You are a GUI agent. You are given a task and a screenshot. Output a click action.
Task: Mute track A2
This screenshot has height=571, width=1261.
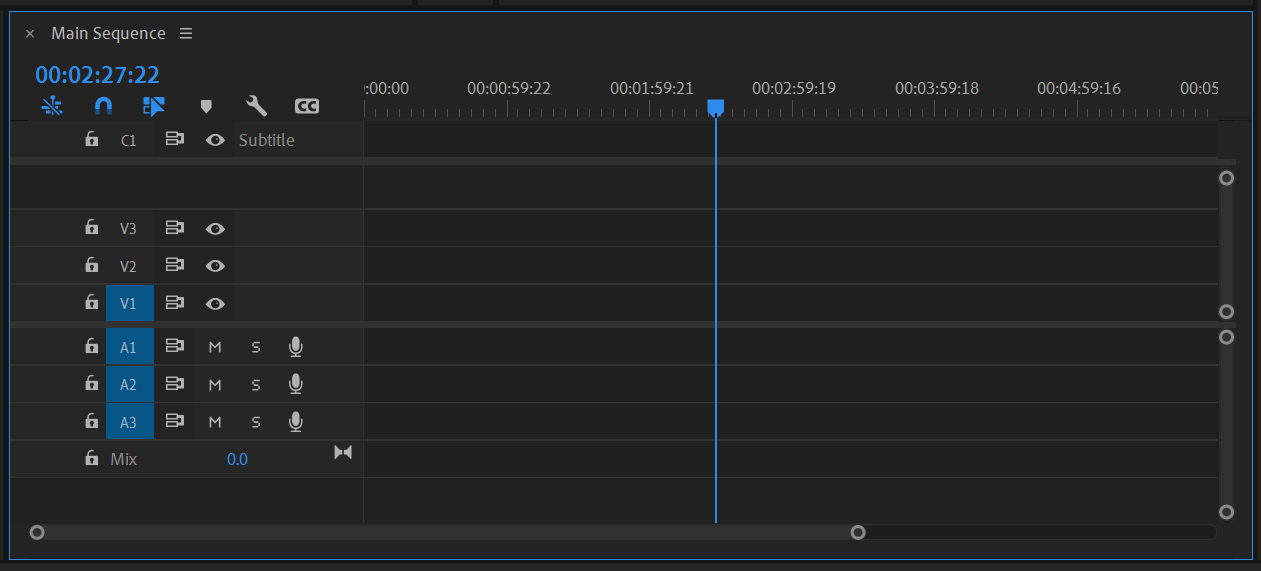tap(215, 384)
